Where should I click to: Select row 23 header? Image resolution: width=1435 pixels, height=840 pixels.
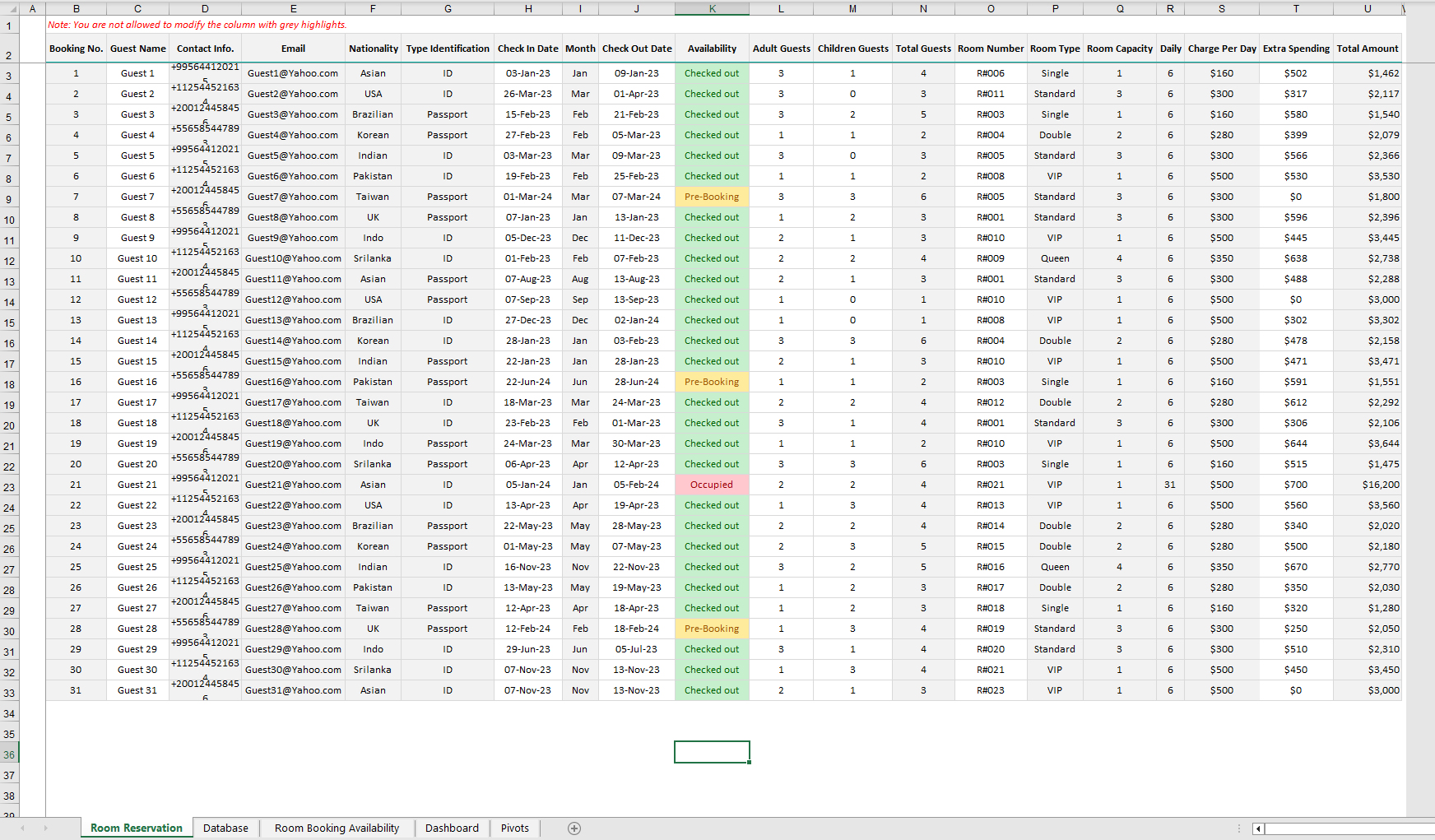pyautogui.click(x=9, y=487)
